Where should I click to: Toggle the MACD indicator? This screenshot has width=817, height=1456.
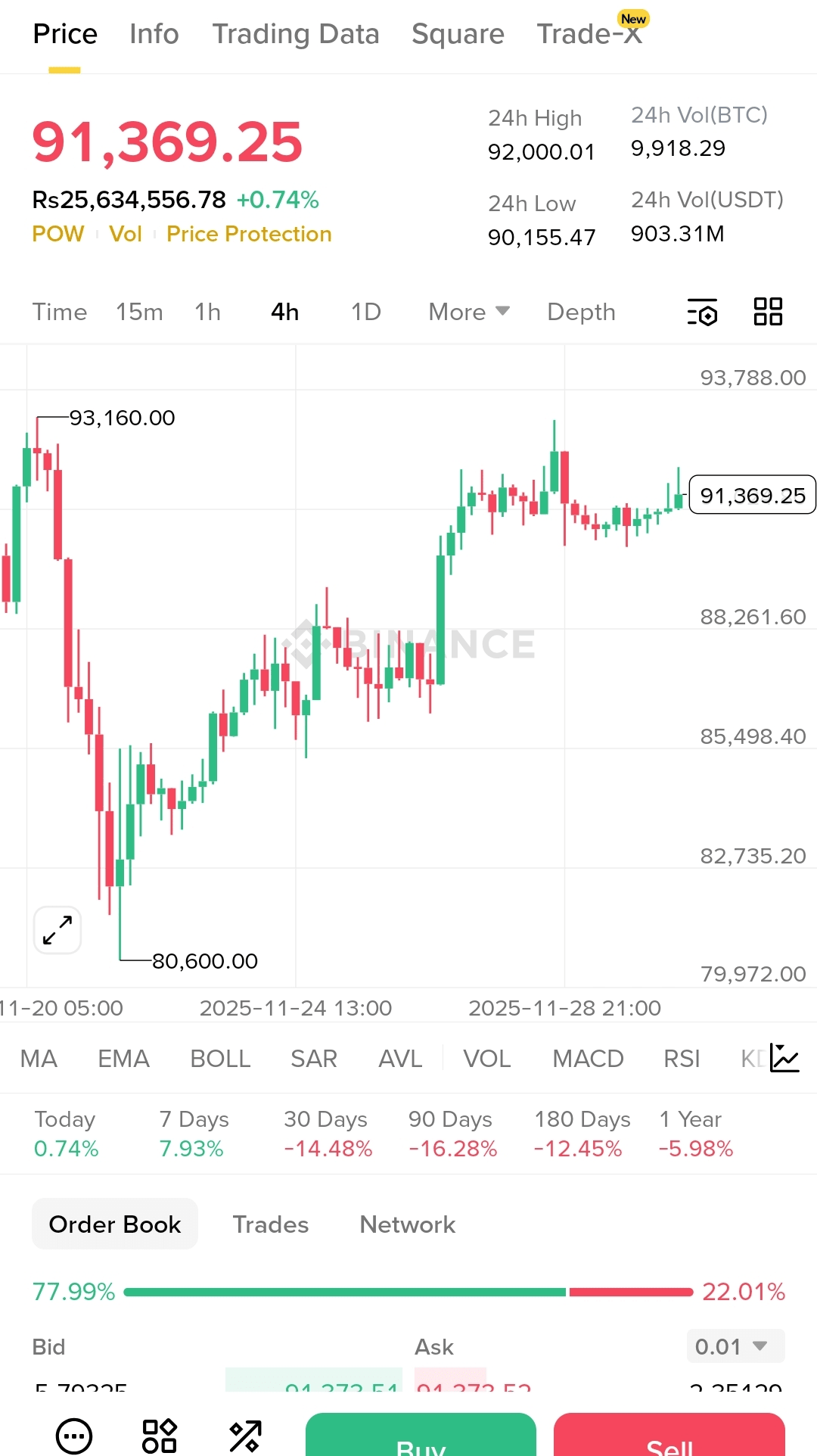(x=588, y=1059)
